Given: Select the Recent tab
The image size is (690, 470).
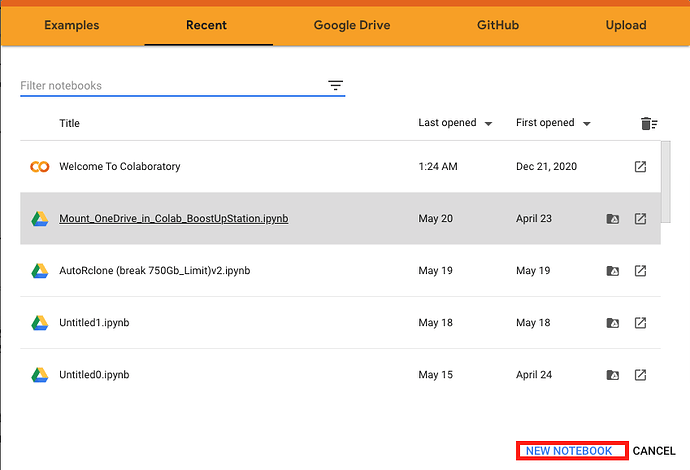Looking at the screenshot, I should (x=206, y=25).
